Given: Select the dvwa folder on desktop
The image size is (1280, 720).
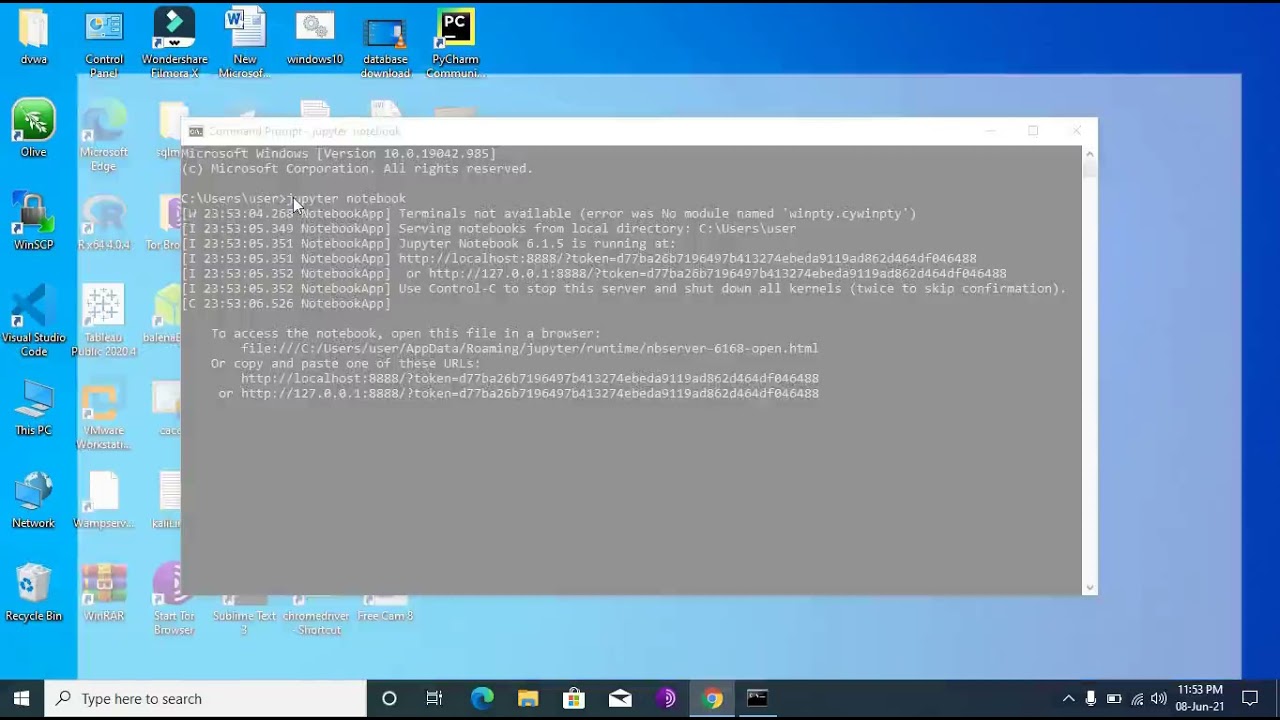Looking at the screenshot, I should pyautogui.click(x=33, y=38).
